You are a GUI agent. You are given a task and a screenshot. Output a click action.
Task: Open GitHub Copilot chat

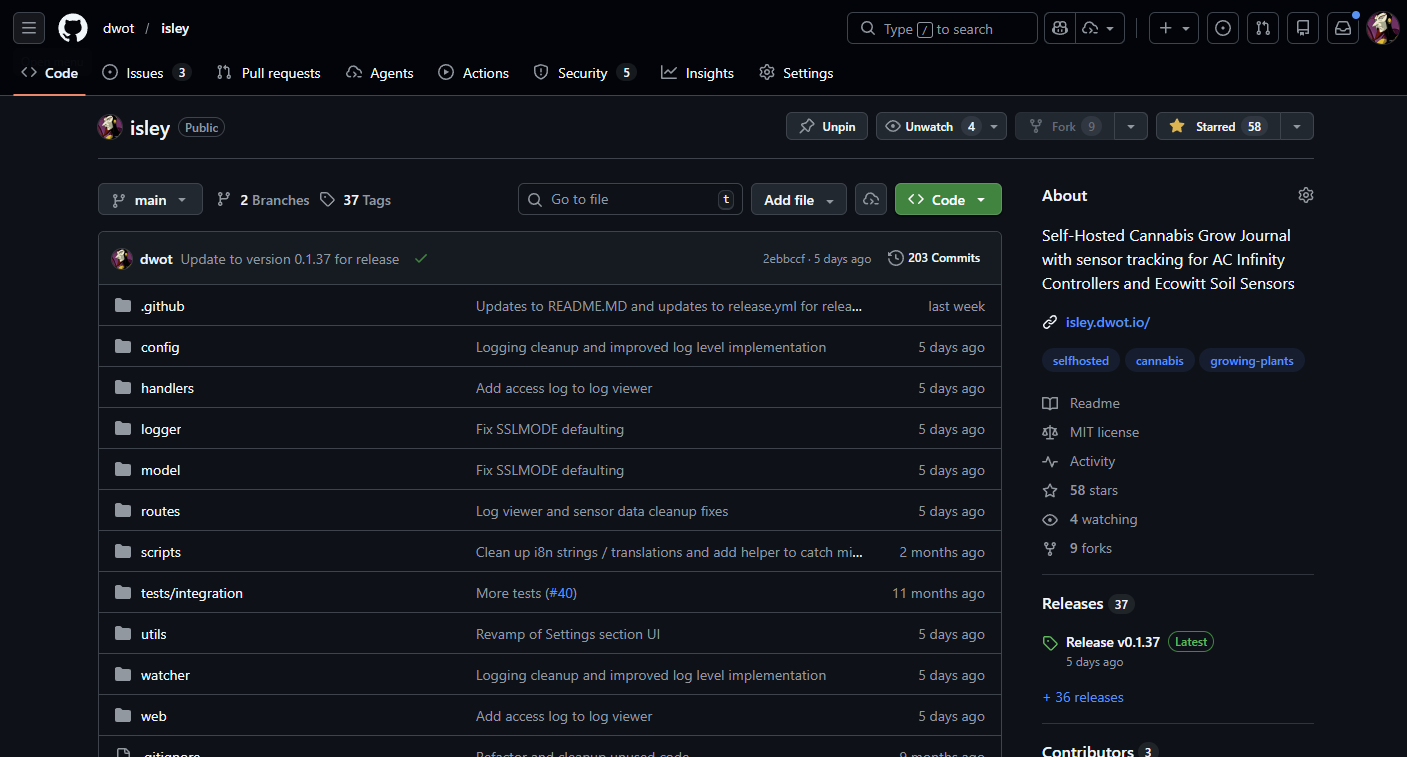pos(1059,27)
